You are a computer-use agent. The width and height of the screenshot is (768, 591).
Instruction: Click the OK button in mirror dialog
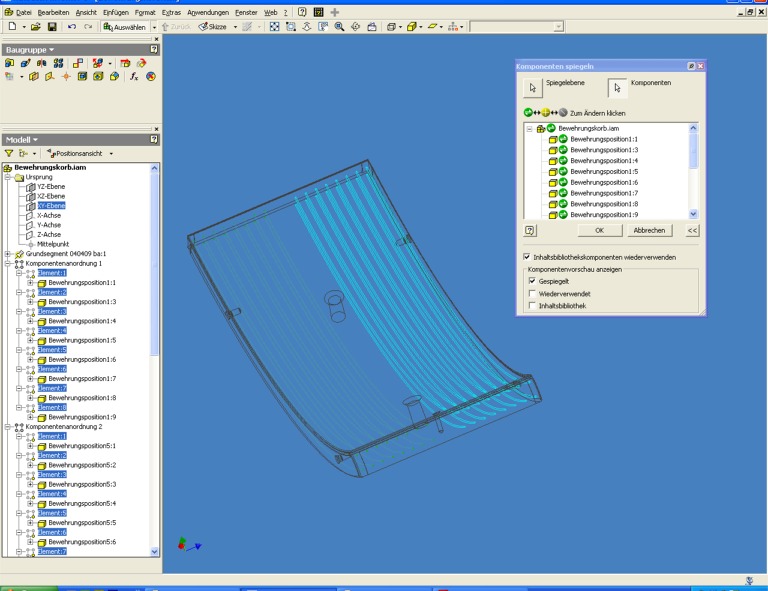pos(598,230)
